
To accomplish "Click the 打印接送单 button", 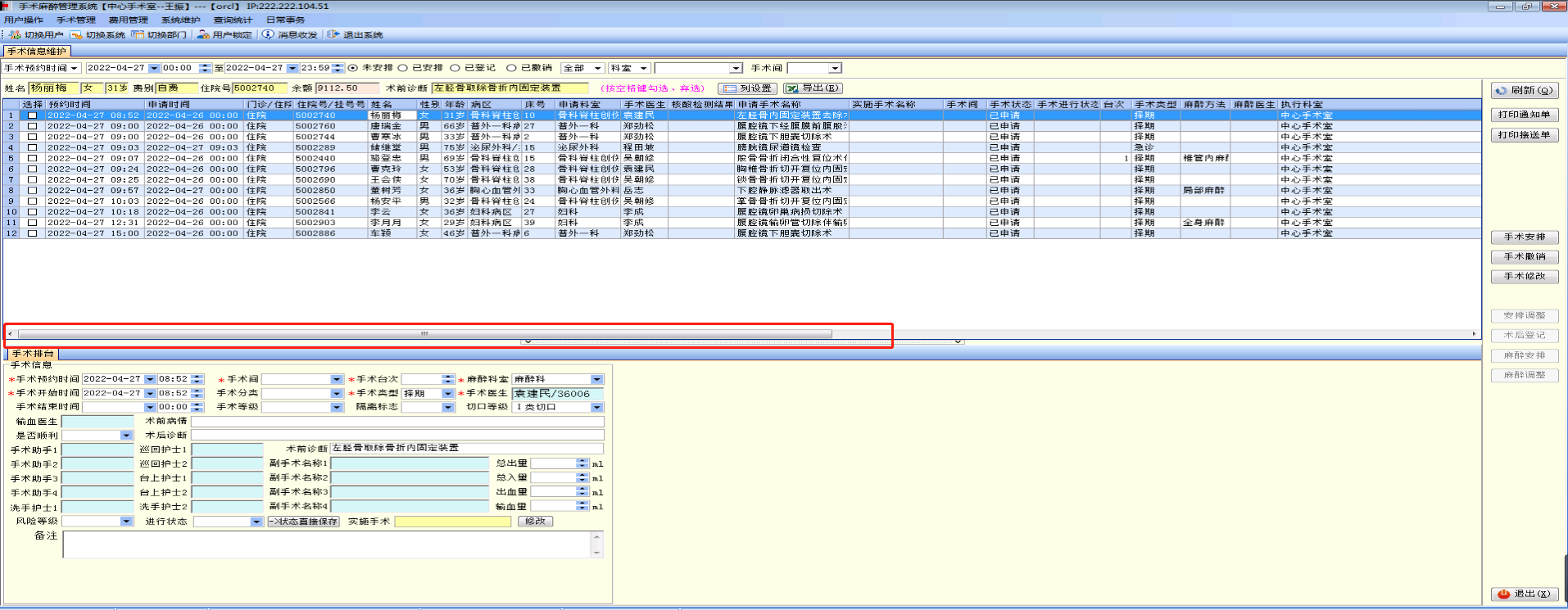I will pyautogui.click(x=1525, y=135).
